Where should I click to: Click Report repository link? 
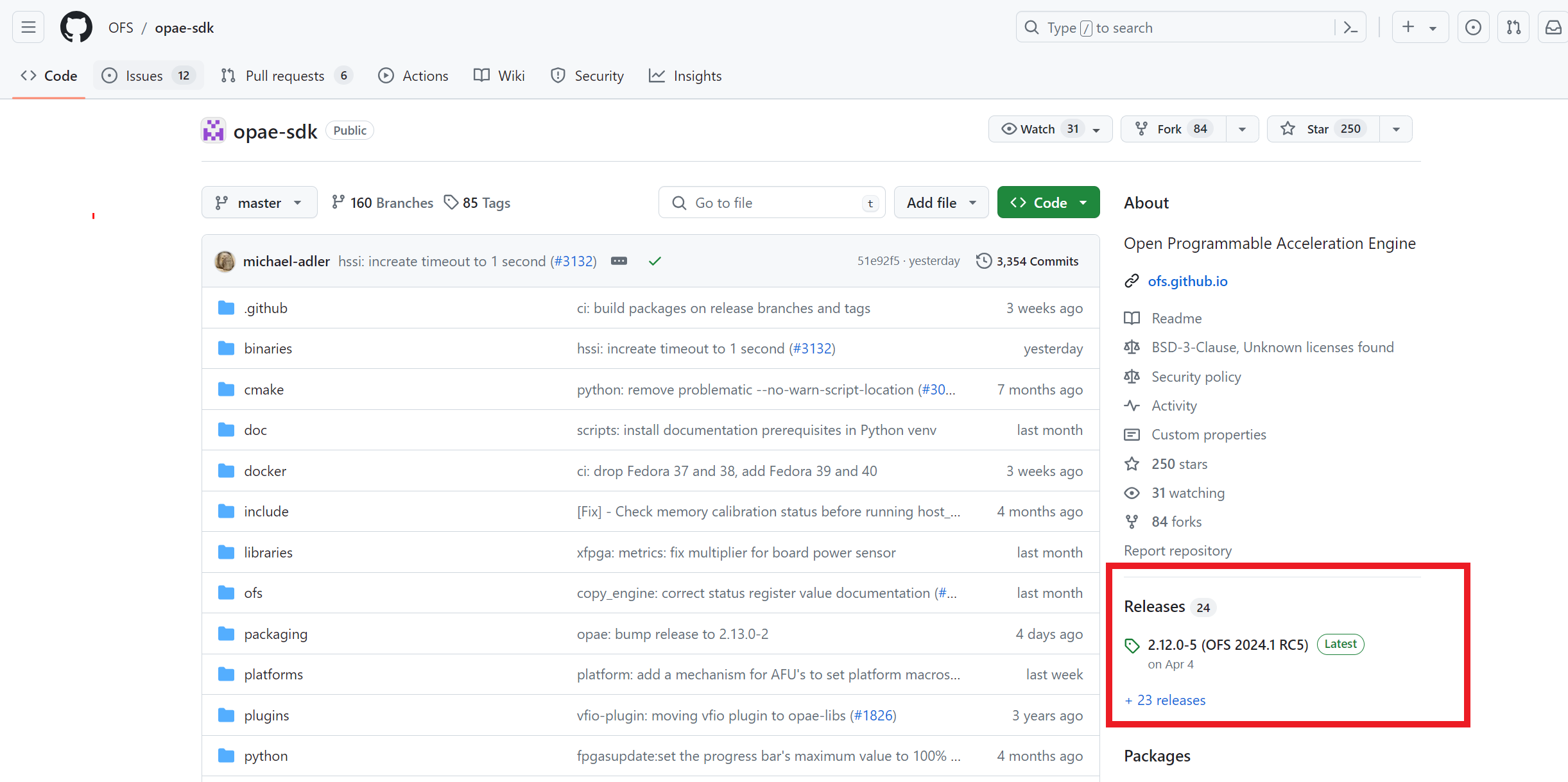(x=1178, y=550)
